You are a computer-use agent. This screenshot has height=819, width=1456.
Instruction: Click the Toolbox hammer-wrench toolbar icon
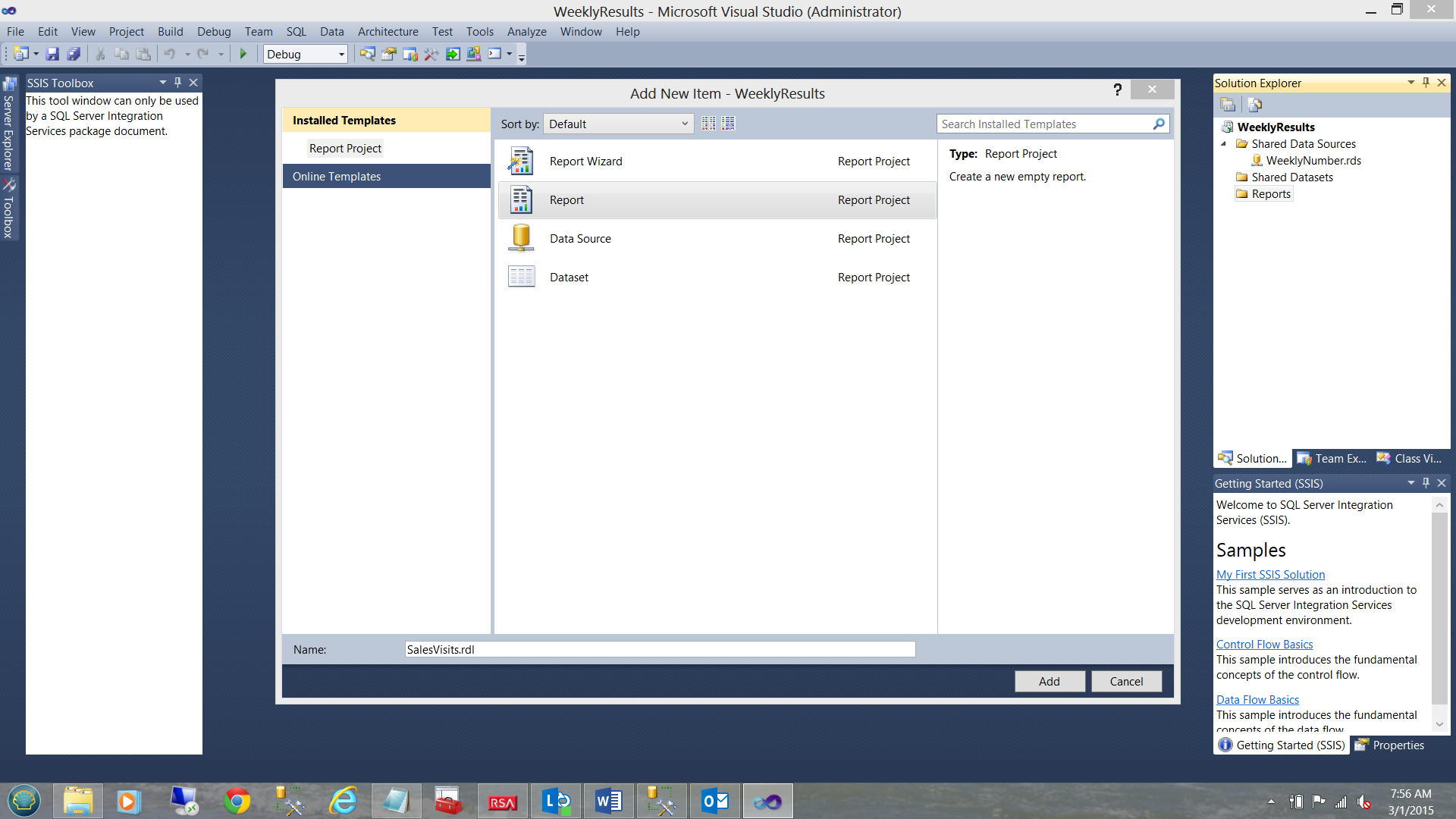tap(431, 54)
